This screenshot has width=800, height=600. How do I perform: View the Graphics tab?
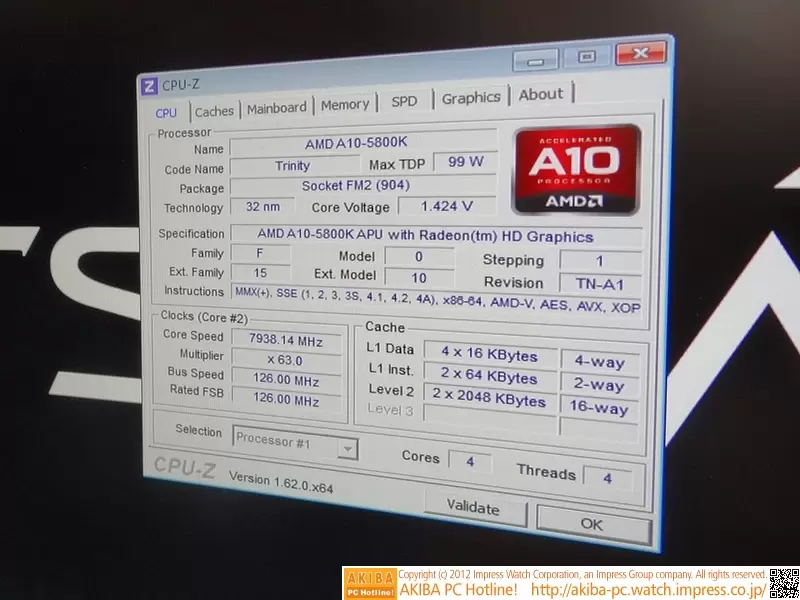click(470, 98)
